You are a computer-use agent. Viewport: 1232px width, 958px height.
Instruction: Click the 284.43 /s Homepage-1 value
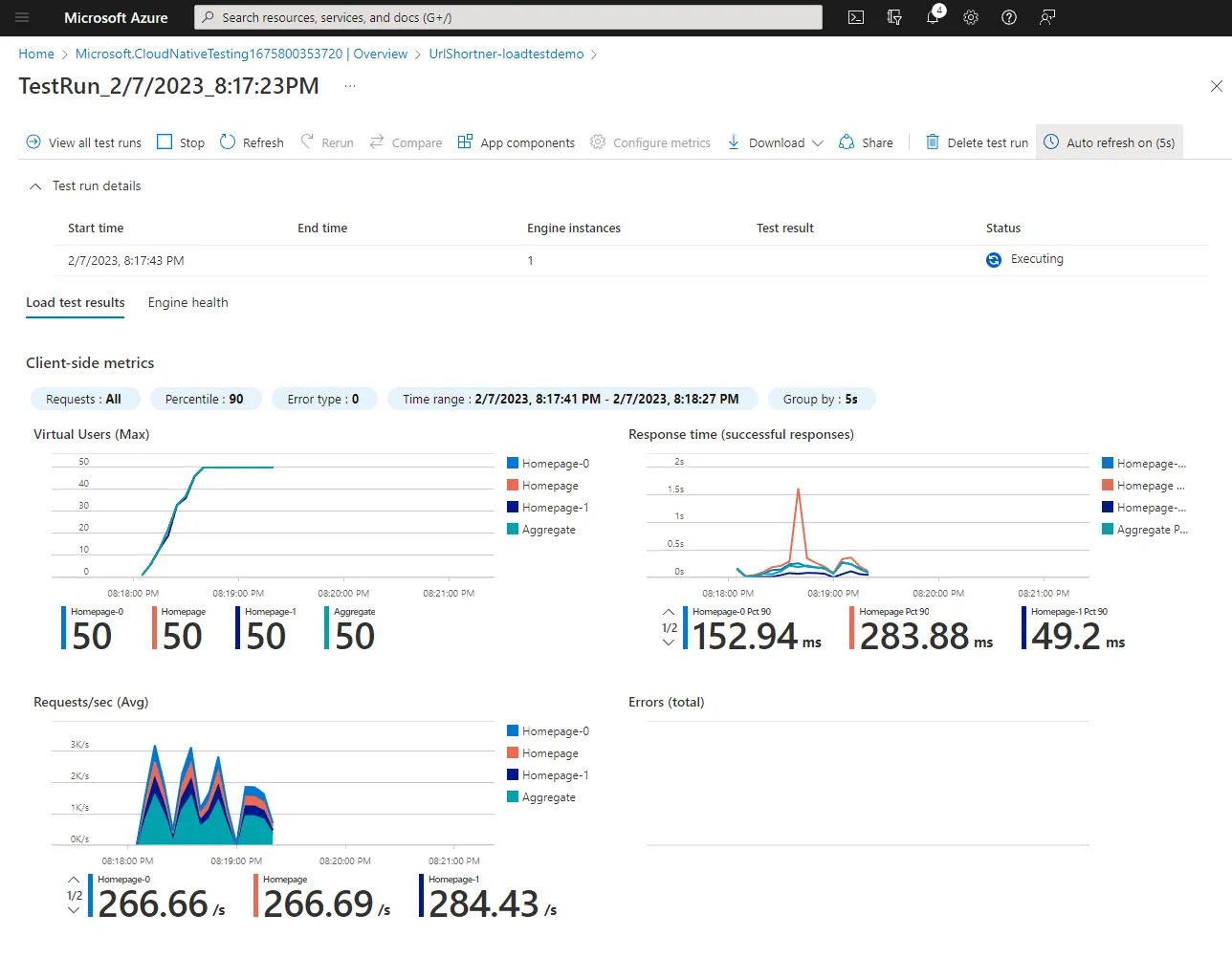coord(493,904)
